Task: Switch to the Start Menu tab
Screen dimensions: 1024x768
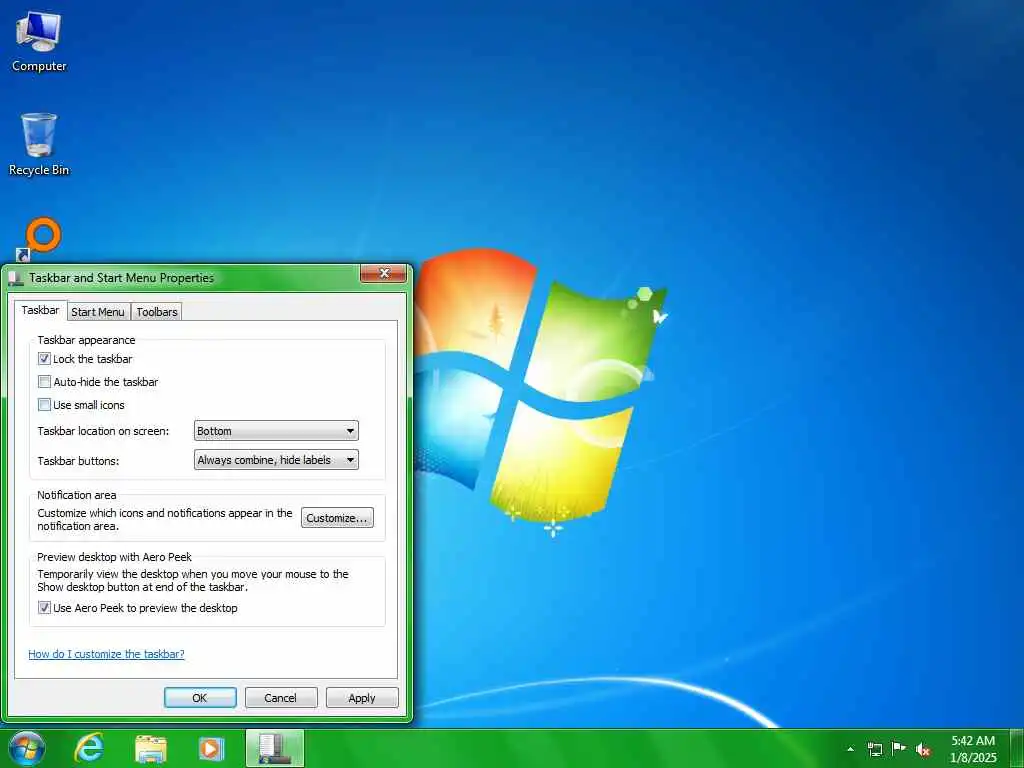Action: (98, 312)
